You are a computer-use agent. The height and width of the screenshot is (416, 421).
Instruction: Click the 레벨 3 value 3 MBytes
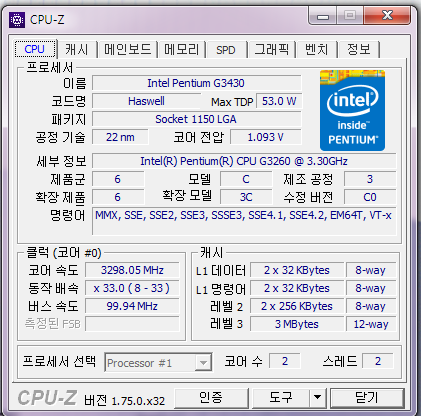click(x=297, y=324)
